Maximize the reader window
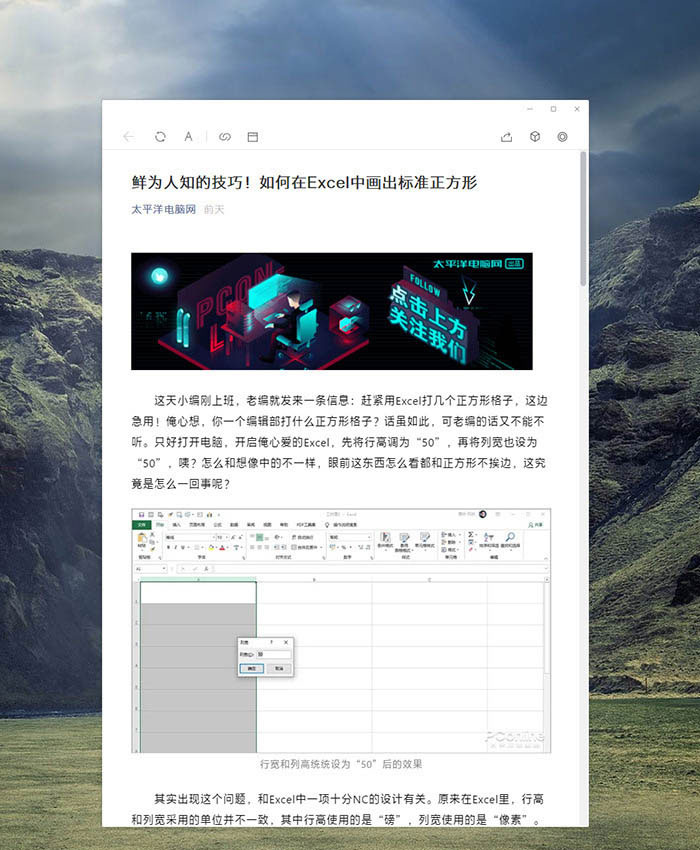Screen dimensions: 700x850 tap(553, 109)
